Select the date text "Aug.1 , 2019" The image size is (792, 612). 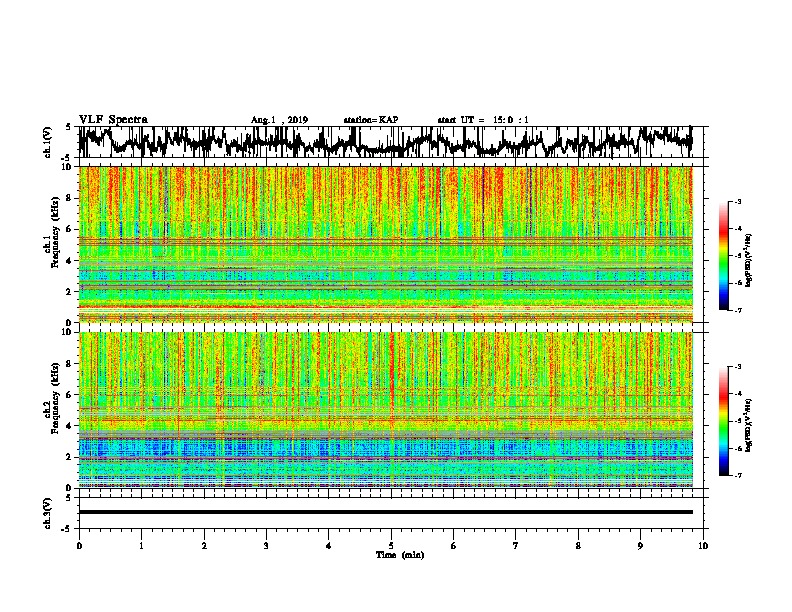point(279,120)
